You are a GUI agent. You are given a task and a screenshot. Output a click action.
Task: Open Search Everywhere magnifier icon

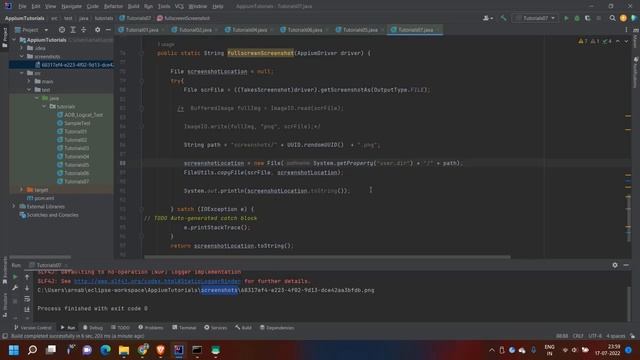tap(612, 18)
